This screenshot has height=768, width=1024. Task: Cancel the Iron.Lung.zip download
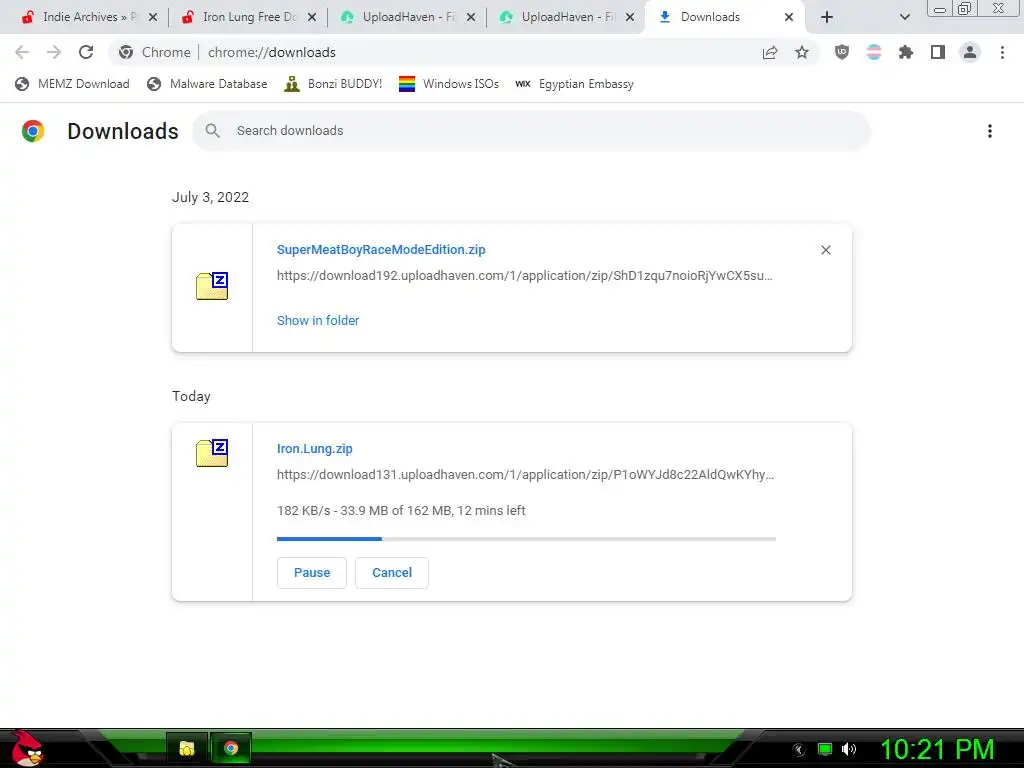tap(392, 573)
